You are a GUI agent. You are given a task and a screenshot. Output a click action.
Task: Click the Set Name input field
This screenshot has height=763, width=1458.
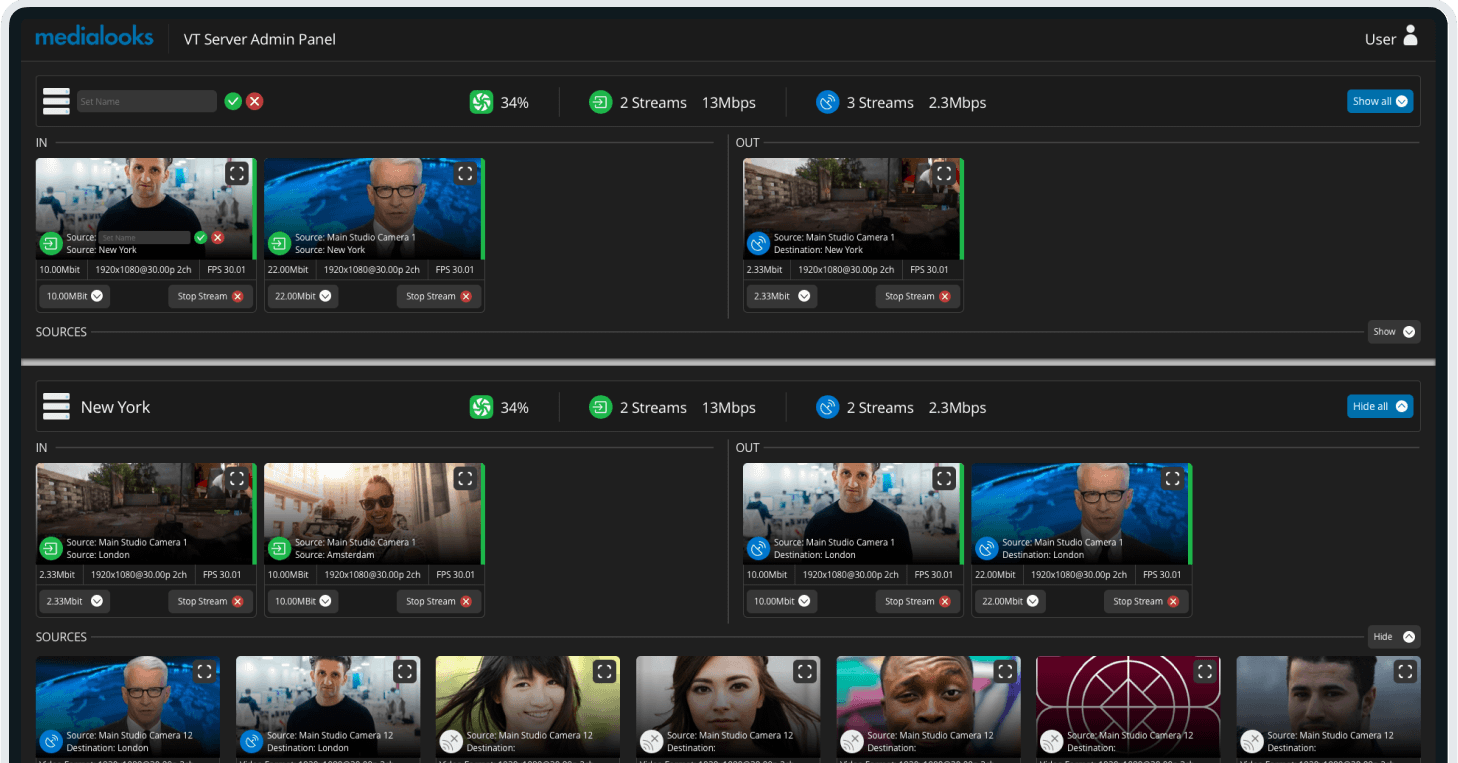click(x=146, y=101)
